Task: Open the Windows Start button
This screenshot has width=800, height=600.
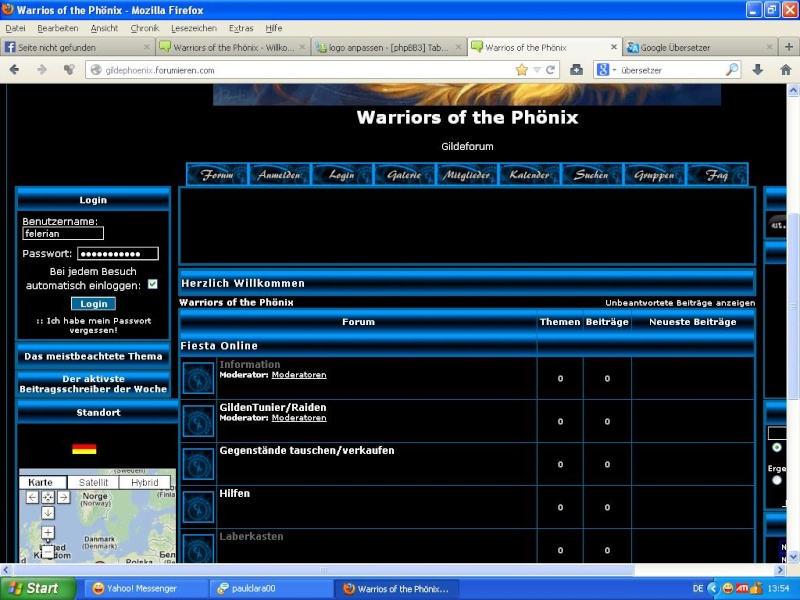Action: tap(38, 588)
